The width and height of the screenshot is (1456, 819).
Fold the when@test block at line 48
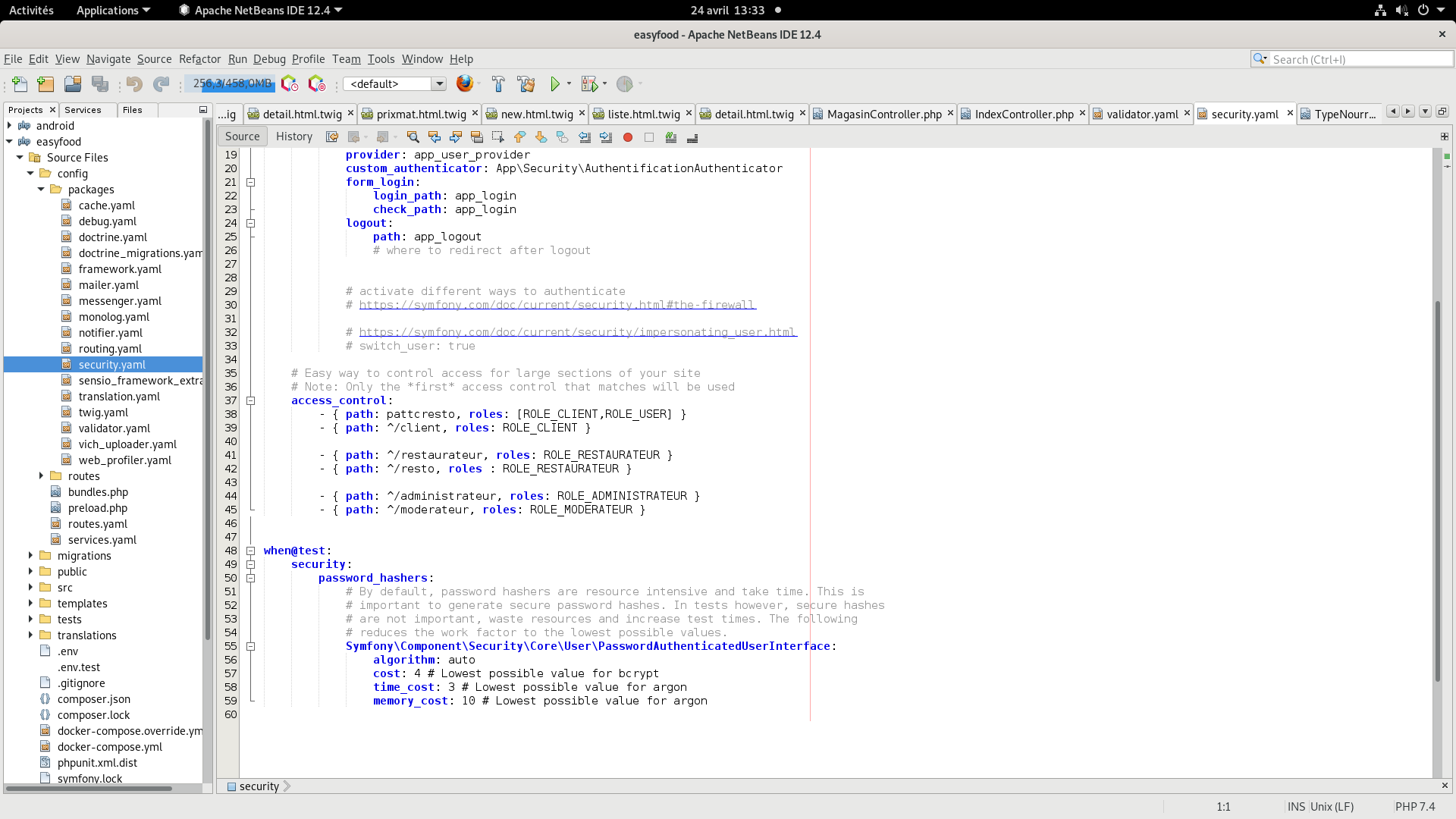point(251,551)
